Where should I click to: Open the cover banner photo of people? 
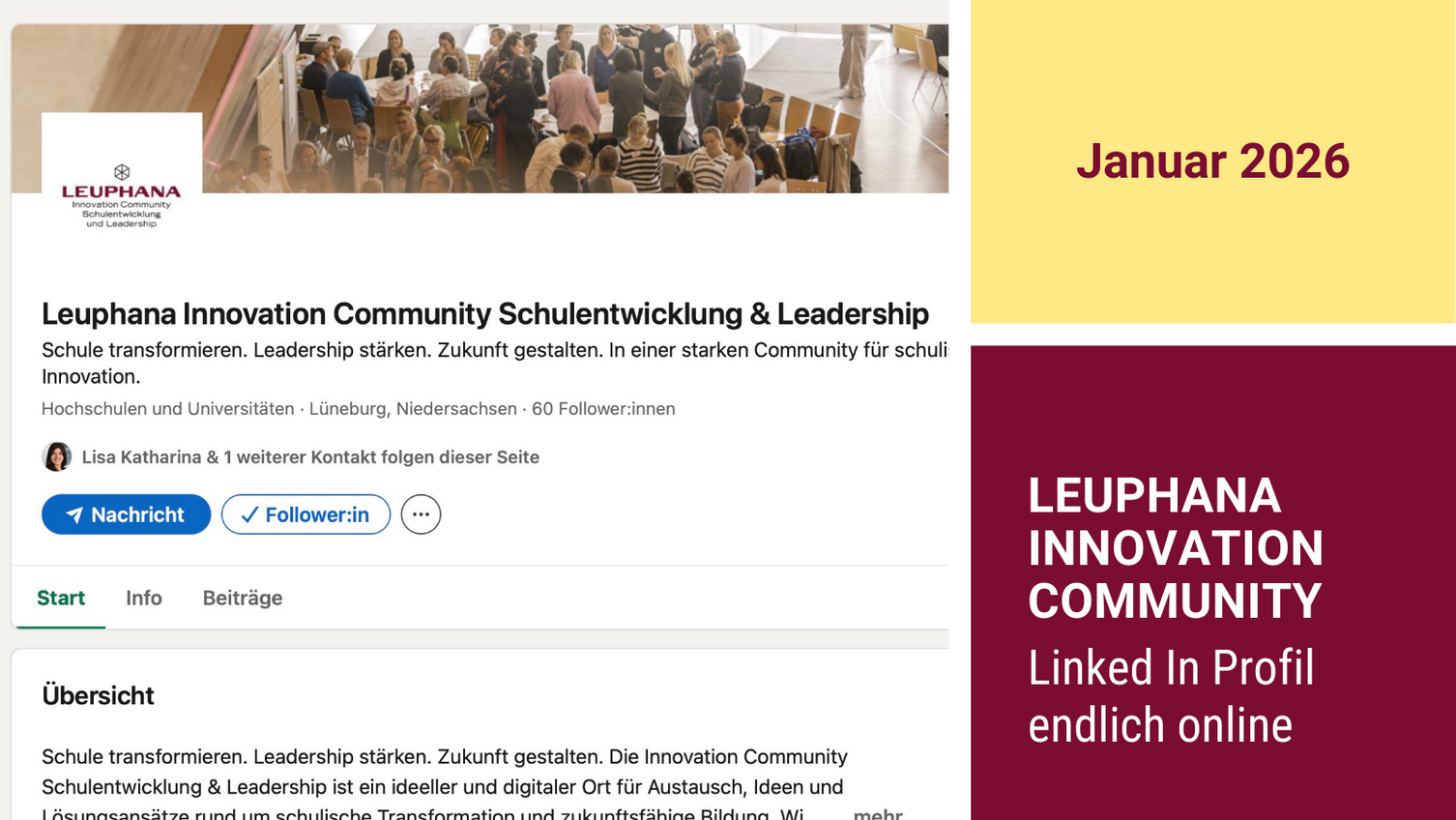pyautogui.click(x=580, y=106)
